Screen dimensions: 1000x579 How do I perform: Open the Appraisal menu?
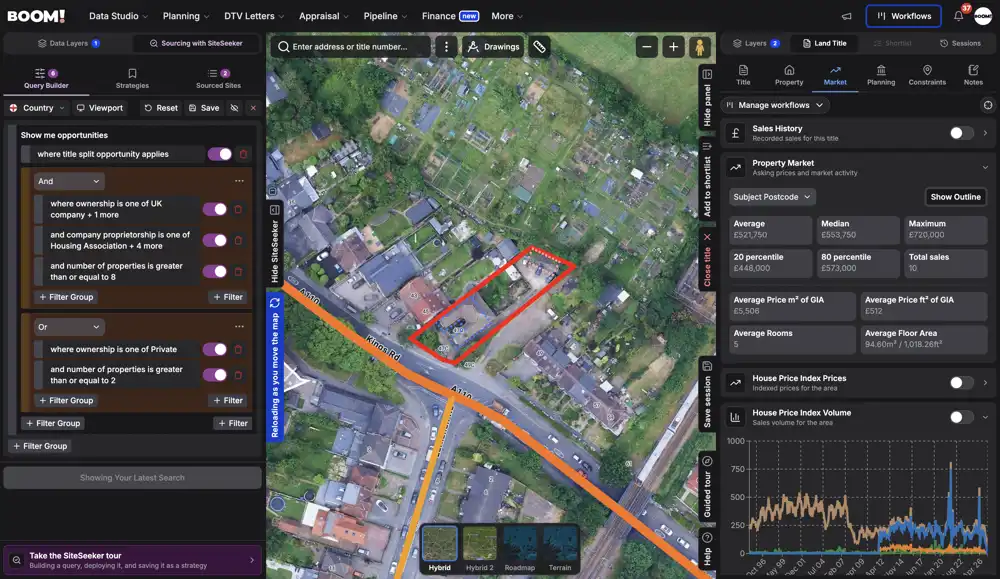pos(323,16)
